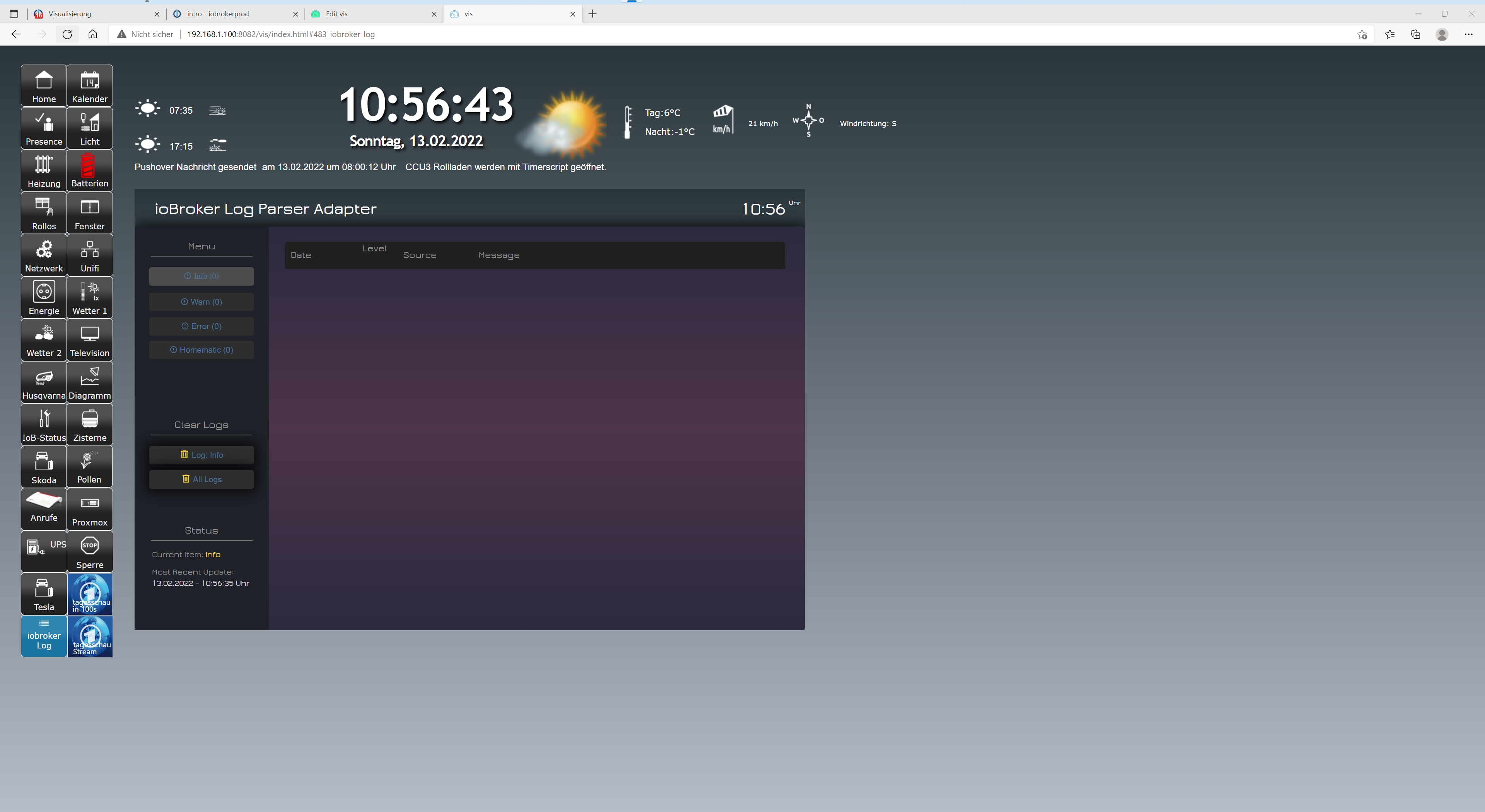This screenshot has height=812, width=1485.
Task: Click the browser address bar URL
Action: (x=281, y=34)
